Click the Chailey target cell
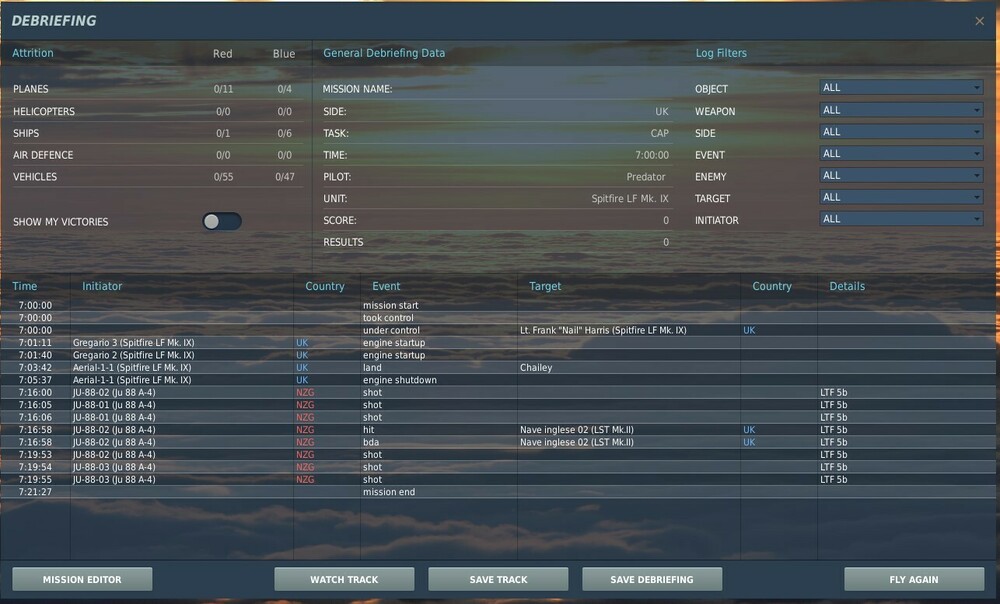The width and height of the screenshot is (1000, 604). tap(536, 367)
